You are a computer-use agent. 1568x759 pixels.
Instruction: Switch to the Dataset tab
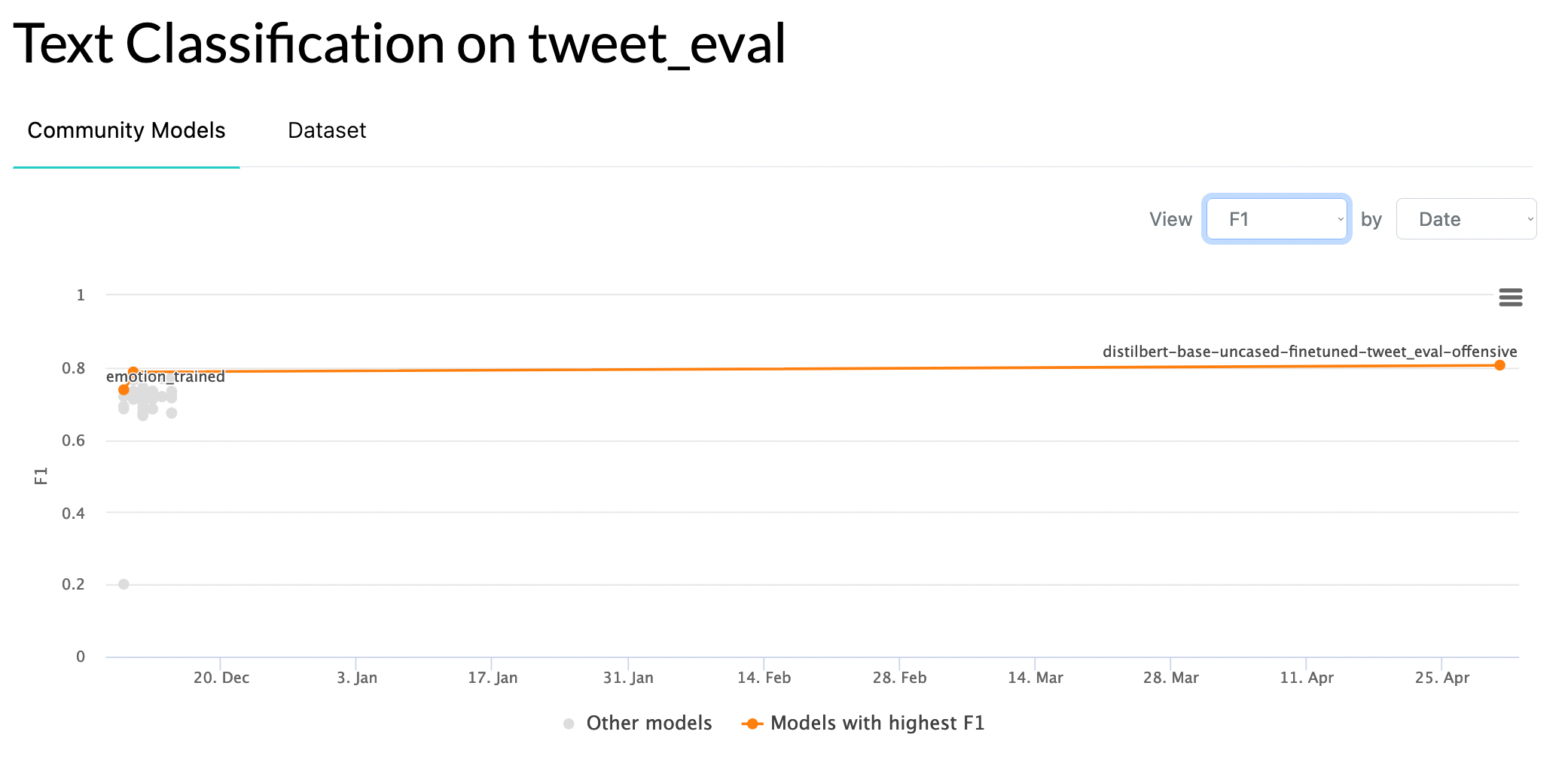327,130
